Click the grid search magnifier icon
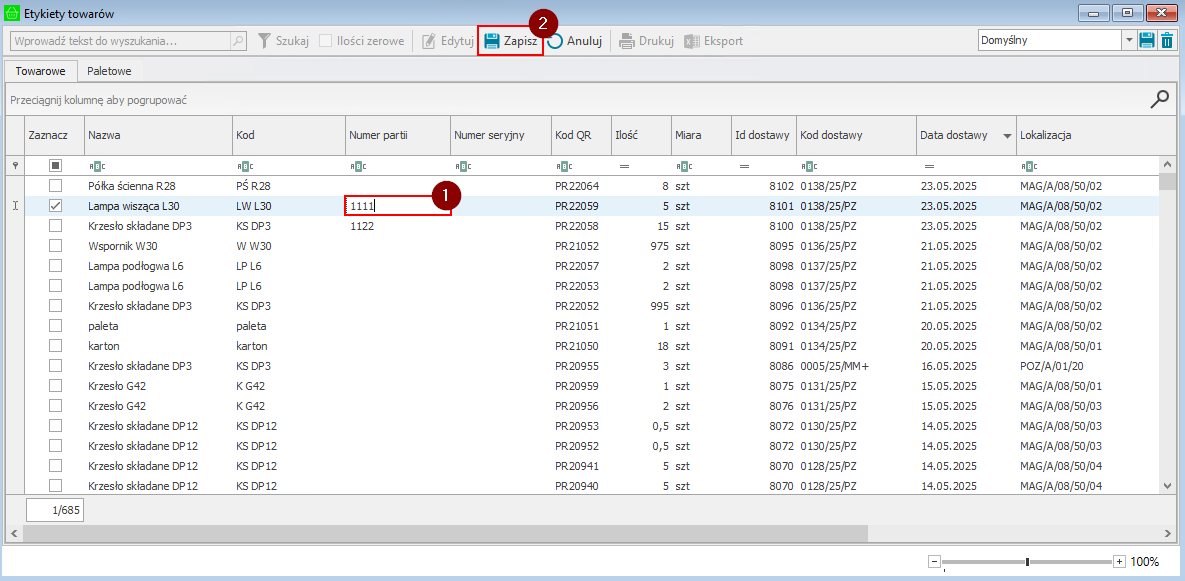Screen dimensions: 1185x581 tap(1160, 99)
